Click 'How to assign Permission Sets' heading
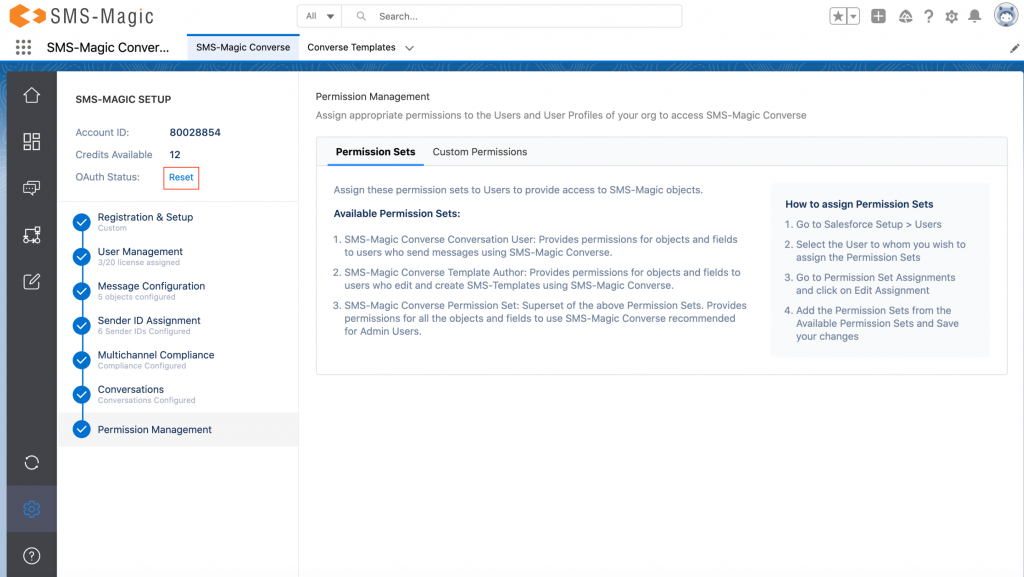 pyautogui.click(x=859, y=204)
